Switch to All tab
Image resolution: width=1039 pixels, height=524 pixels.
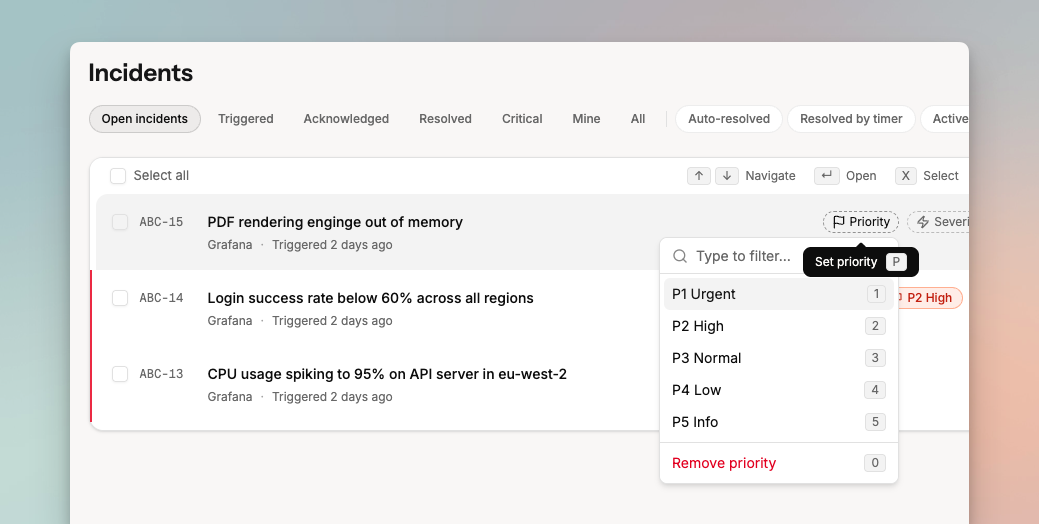(638, 119)
